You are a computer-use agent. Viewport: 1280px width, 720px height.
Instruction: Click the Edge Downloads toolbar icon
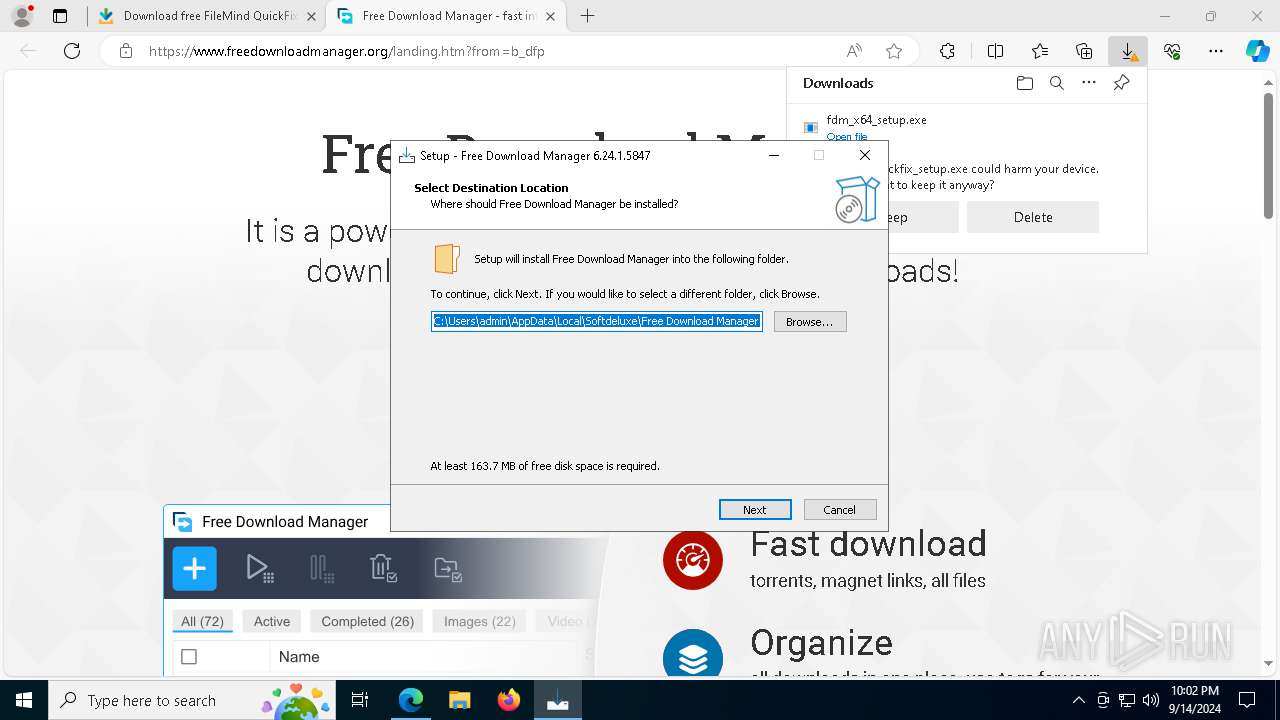click(x=1128, y=51)
